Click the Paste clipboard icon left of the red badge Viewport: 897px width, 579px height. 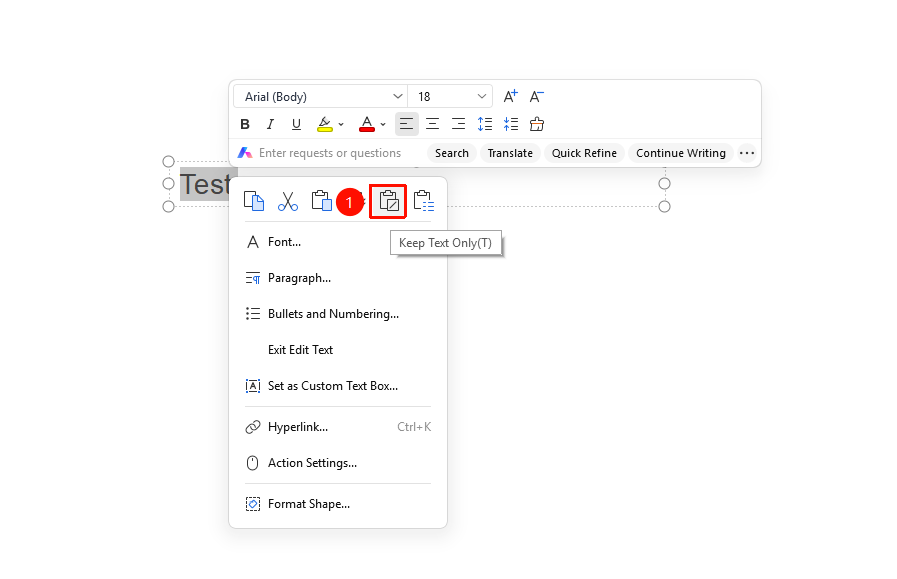[322, 201]
